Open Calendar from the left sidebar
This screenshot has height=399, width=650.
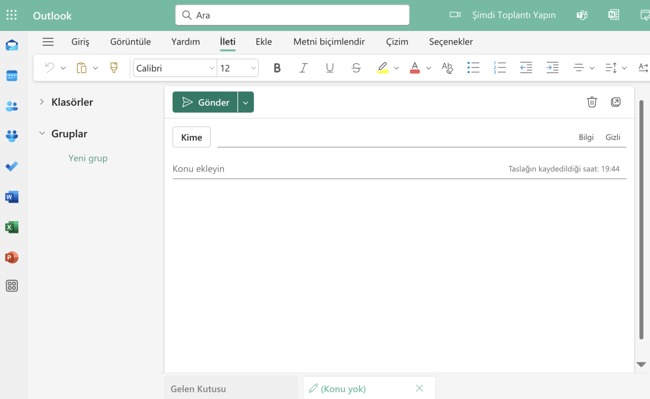click(12, 76)
